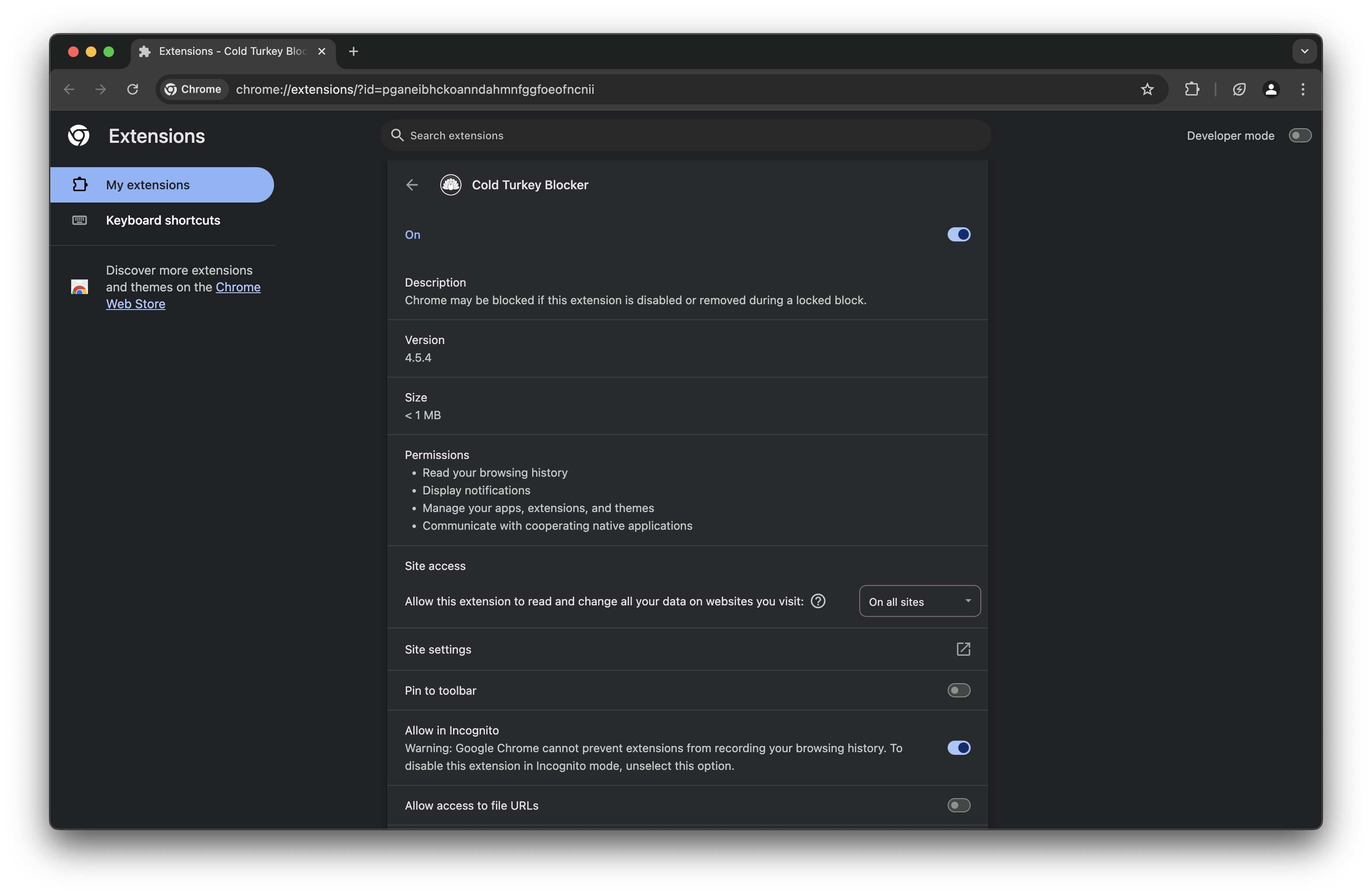Click the browser back arrow

click(x=69, y=89)
